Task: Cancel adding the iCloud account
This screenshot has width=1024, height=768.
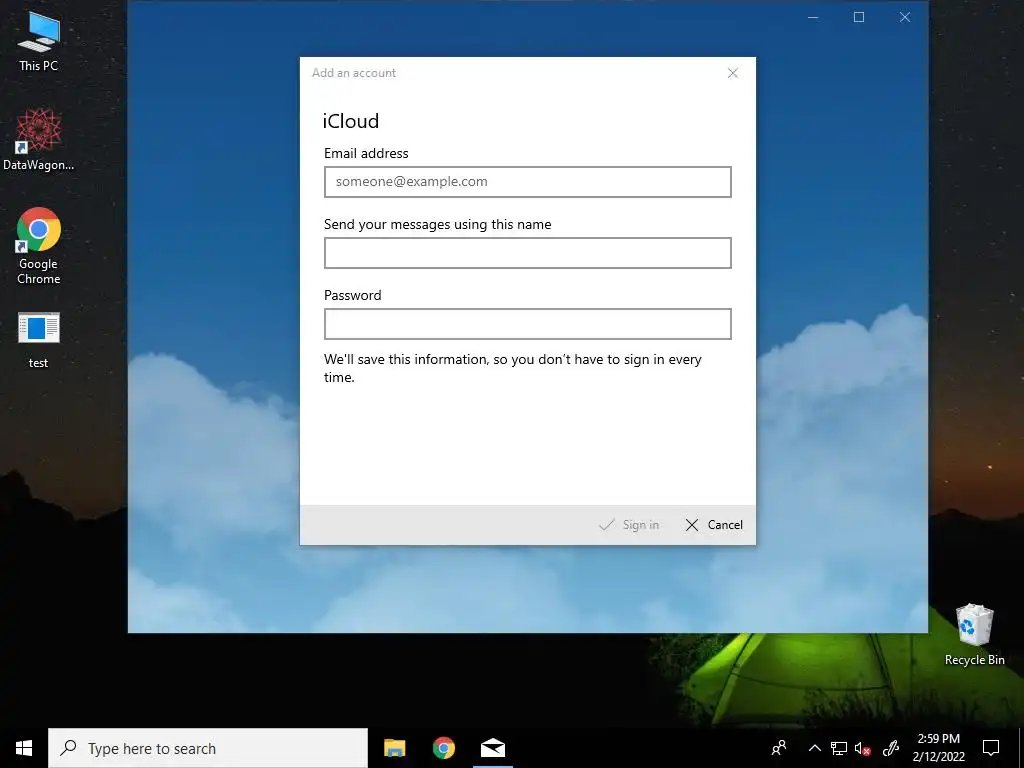Action: click(x=714, y=525)
